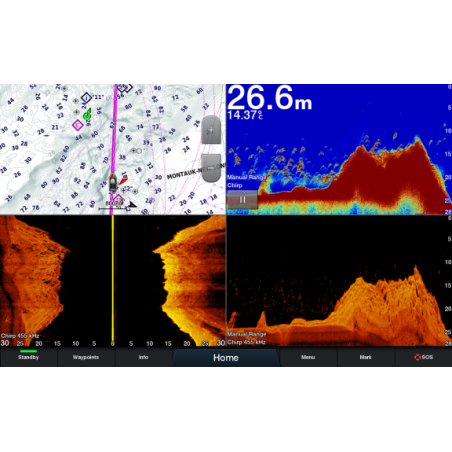452x452 pixels.
Task: Select the boat position icon on chart
Action: [x=113, y=183]
